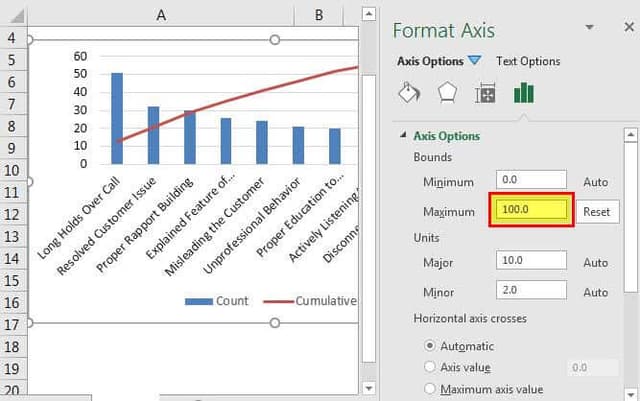Open the Size & Properties icon tab
This screenshot has height=401, width=640.
pos(485,93)
